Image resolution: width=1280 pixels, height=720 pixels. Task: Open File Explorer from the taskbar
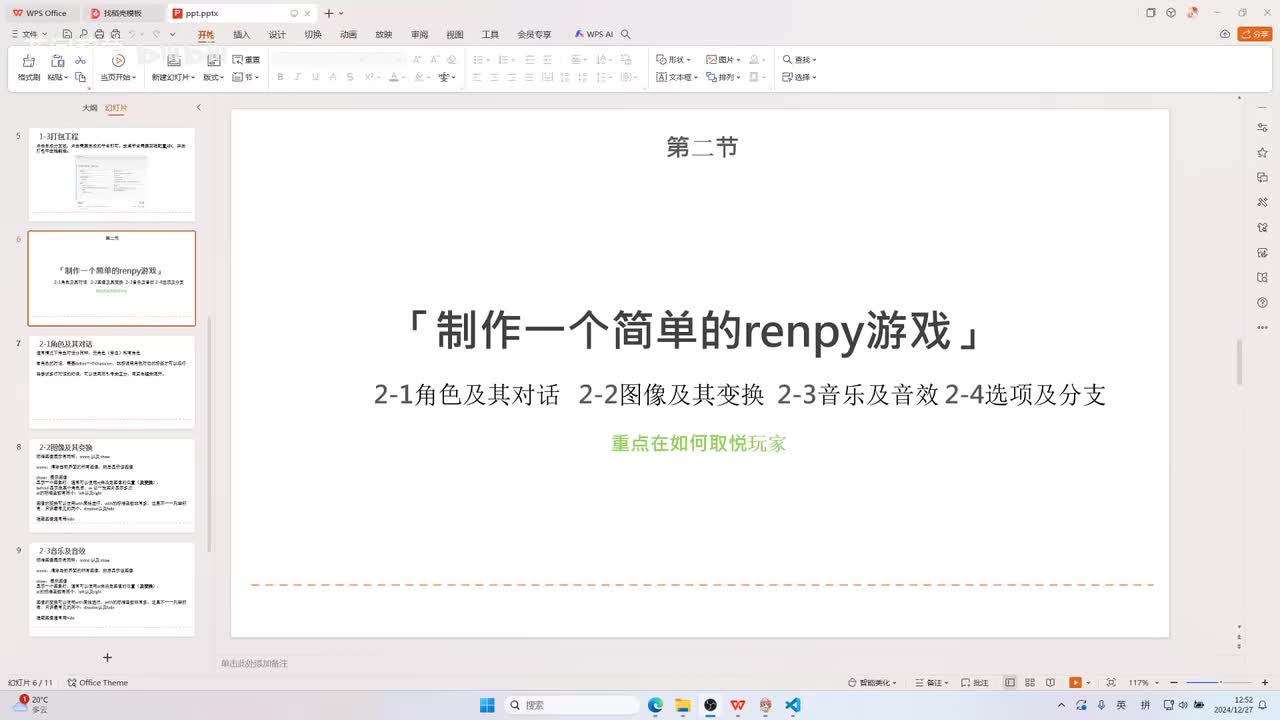[x=683, y=705]
